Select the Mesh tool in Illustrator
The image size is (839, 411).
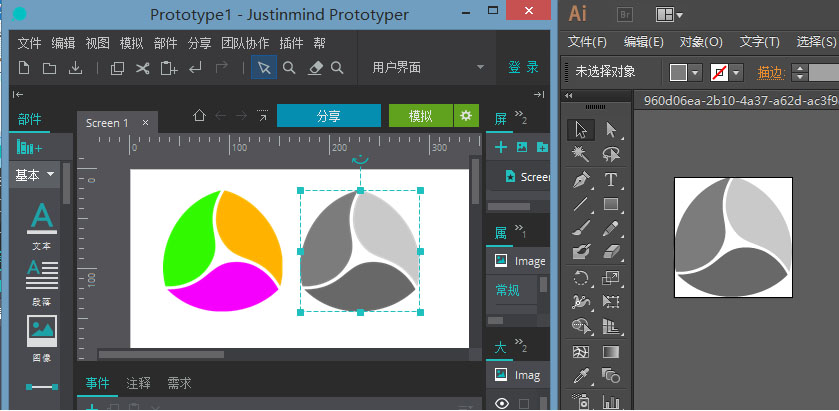[x=581, y=352]
